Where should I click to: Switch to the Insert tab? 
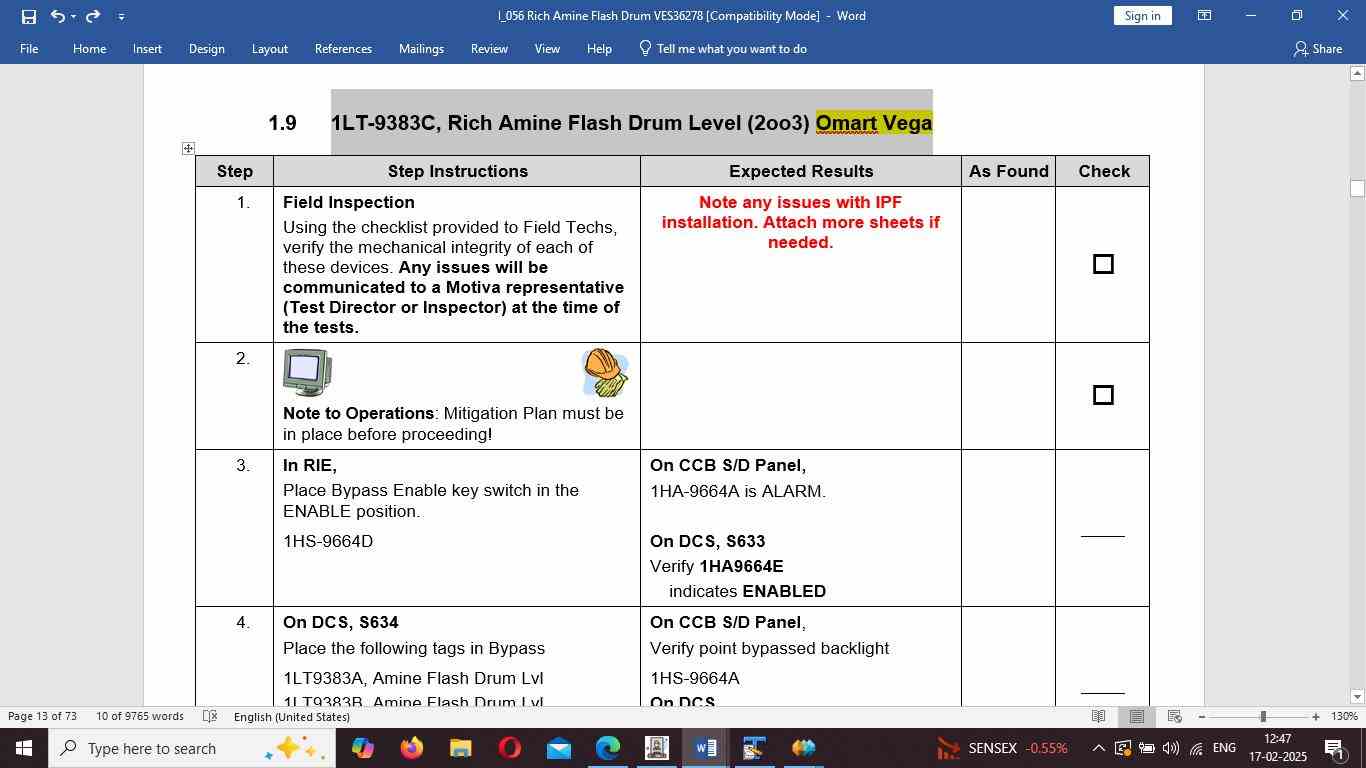(147, 48)
